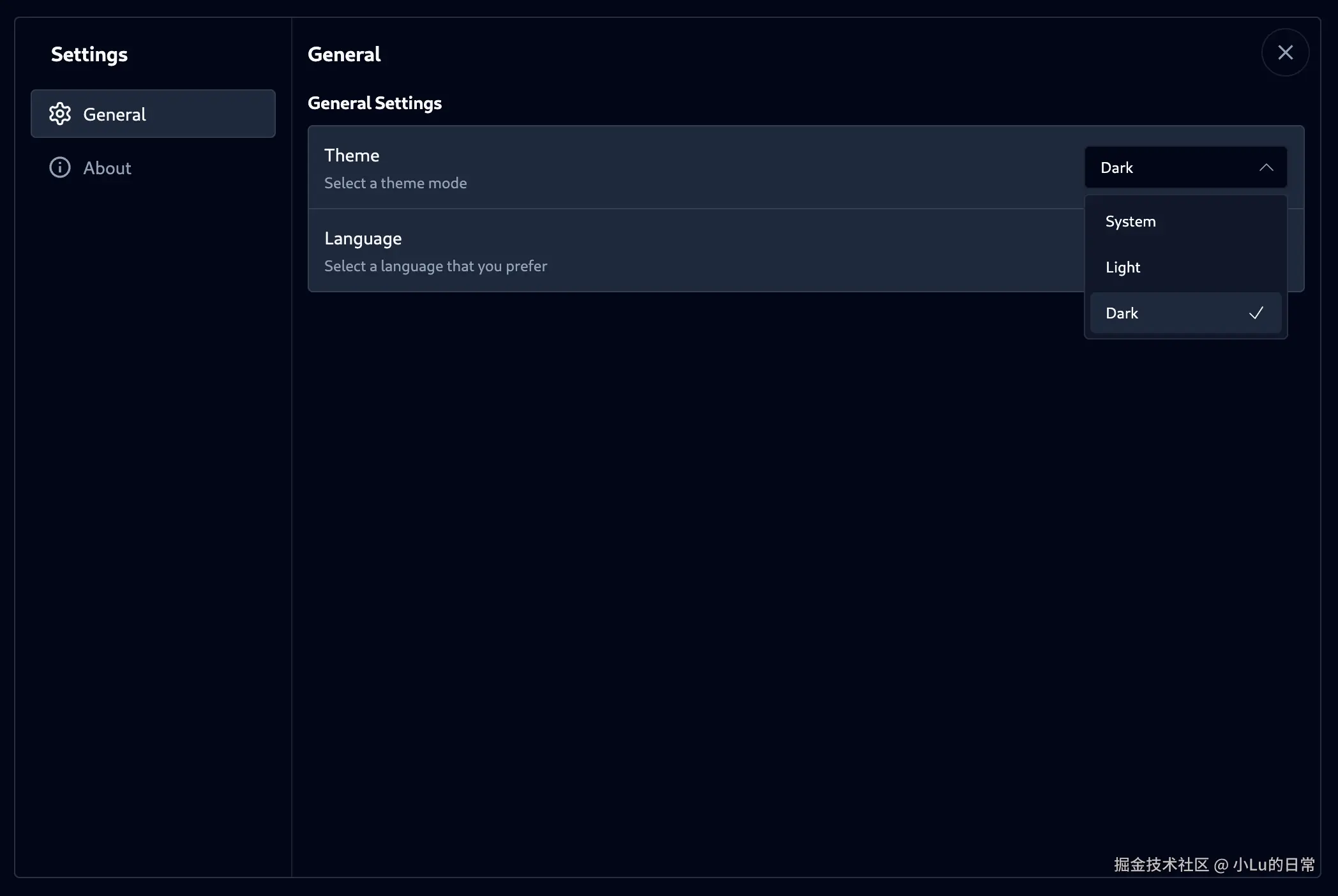The height and width of the screenshot is (896, 1338).
Task: Click "Select a language that you prefer" text
Action: click(x=435, y=266)
